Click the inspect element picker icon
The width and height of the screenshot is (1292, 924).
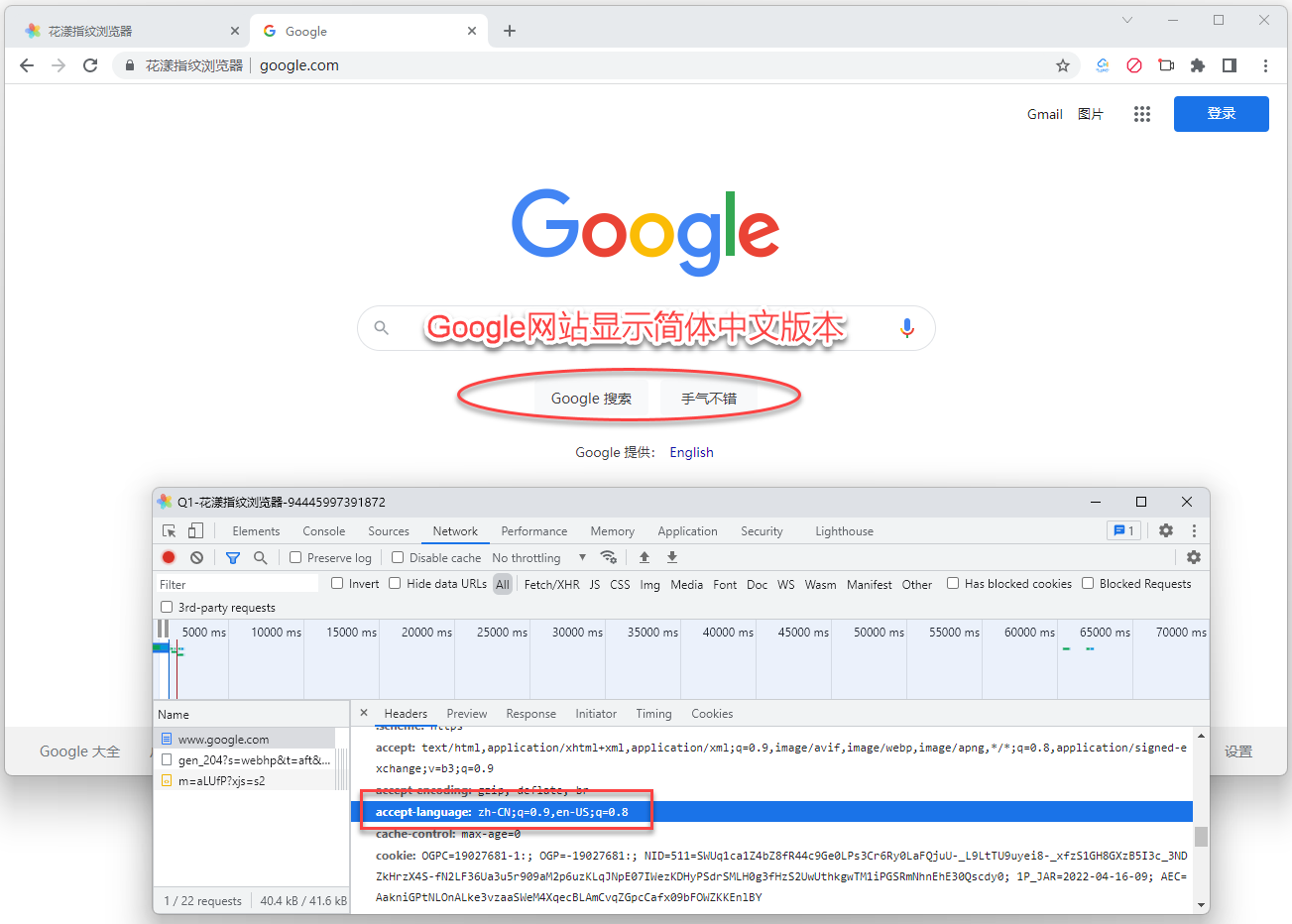click(170, 531)
